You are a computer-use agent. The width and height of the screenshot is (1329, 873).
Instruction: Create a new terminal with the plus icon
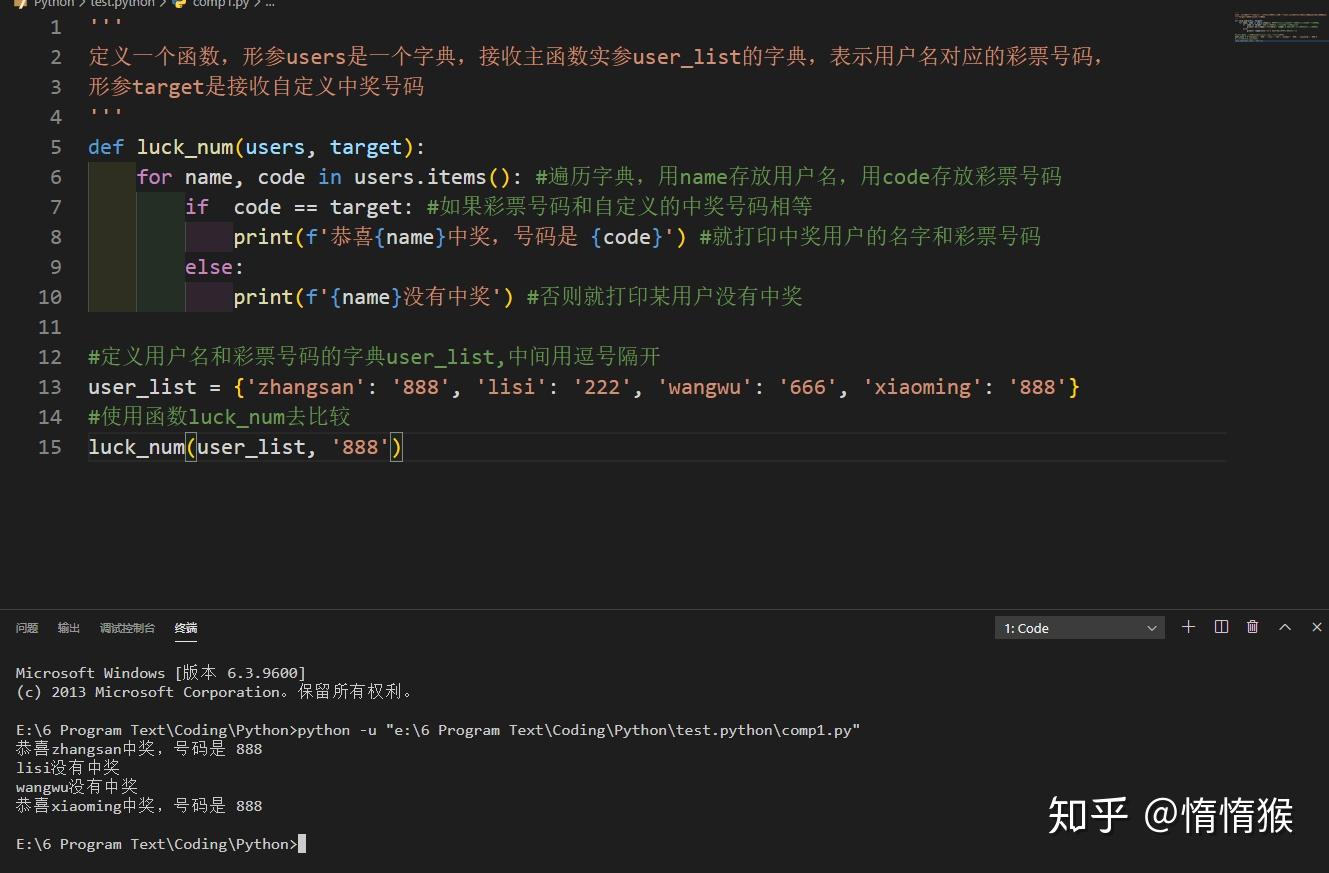1188,627
